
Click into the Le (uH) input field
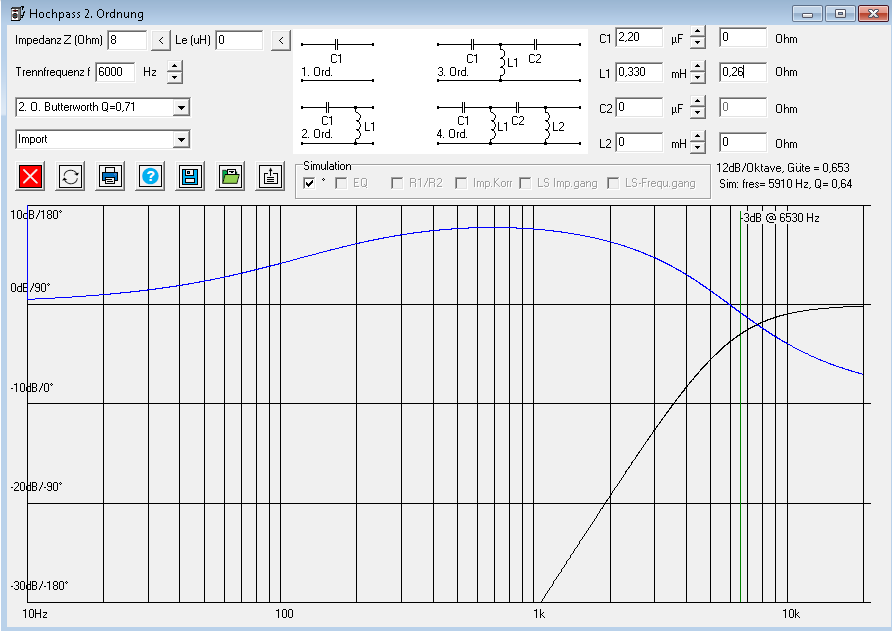tap(239, 40)
